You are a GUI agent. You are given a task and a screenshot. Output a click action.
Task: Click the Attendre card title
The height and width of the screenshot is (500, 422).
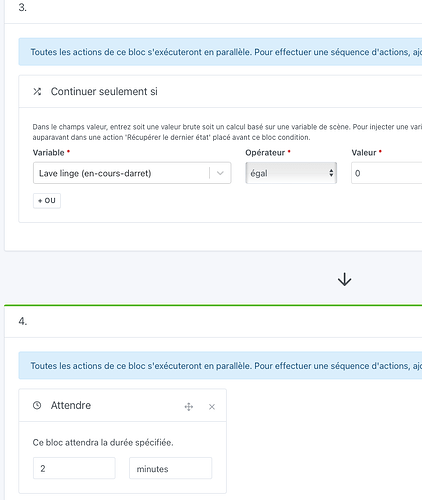pos(71,405)
